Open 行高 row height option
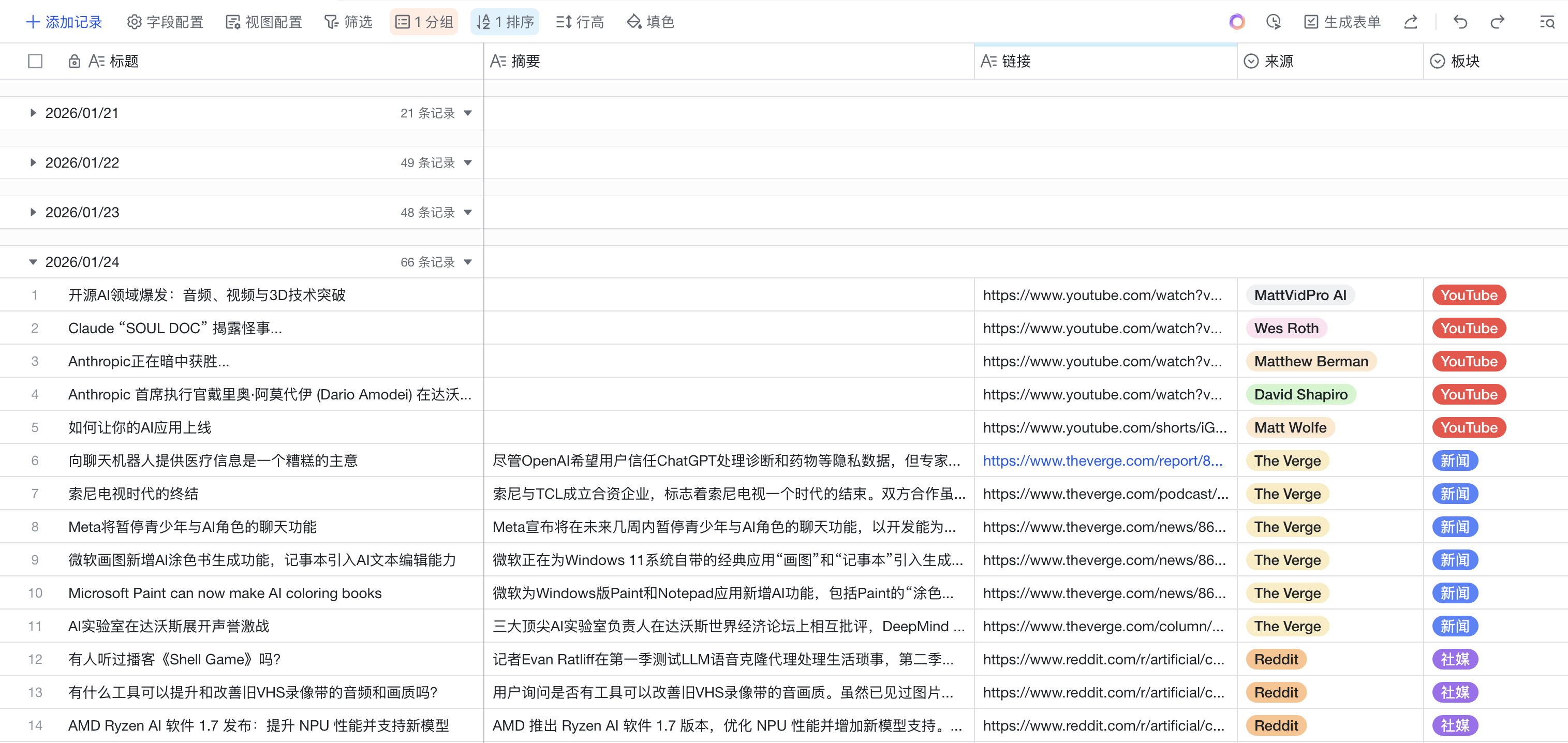The width and height of the screenshot is (1568, 743). coord(580,23)
